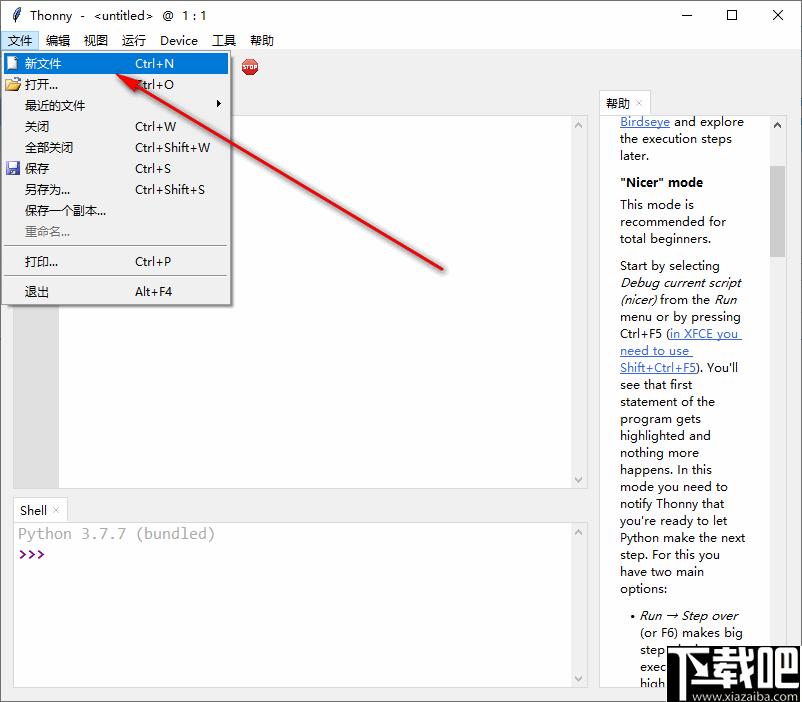Switch to the Shell tab

(33, 510)
